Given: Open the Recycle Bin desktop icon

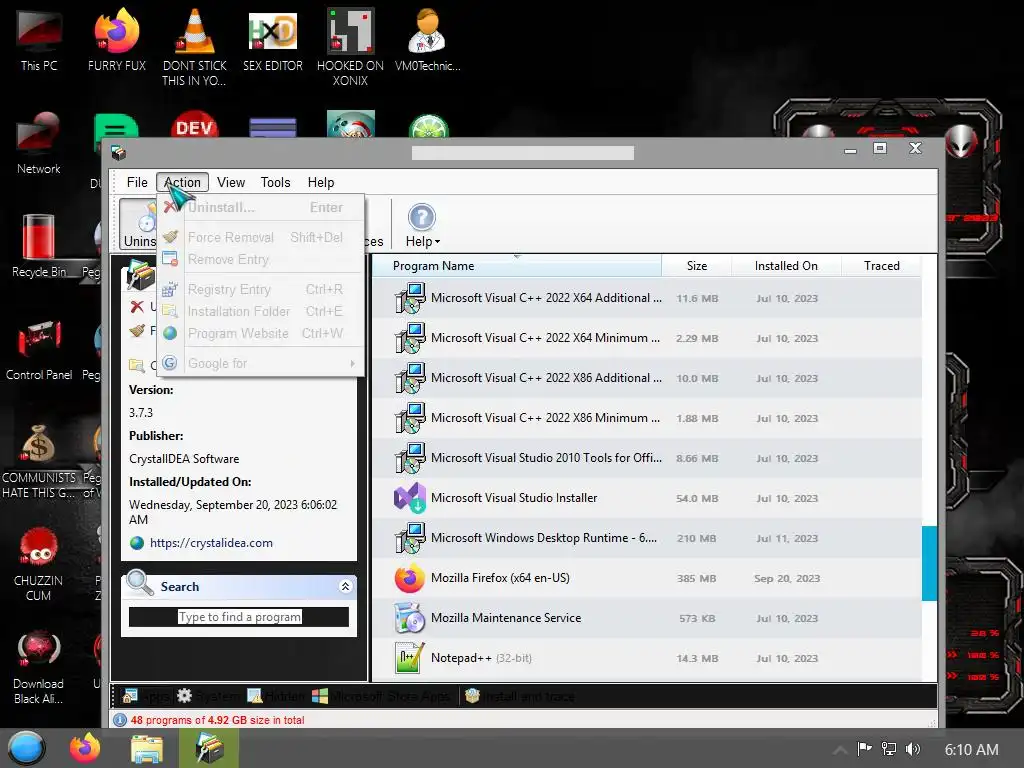Looking at the screenshot, I should pos(39,246).
